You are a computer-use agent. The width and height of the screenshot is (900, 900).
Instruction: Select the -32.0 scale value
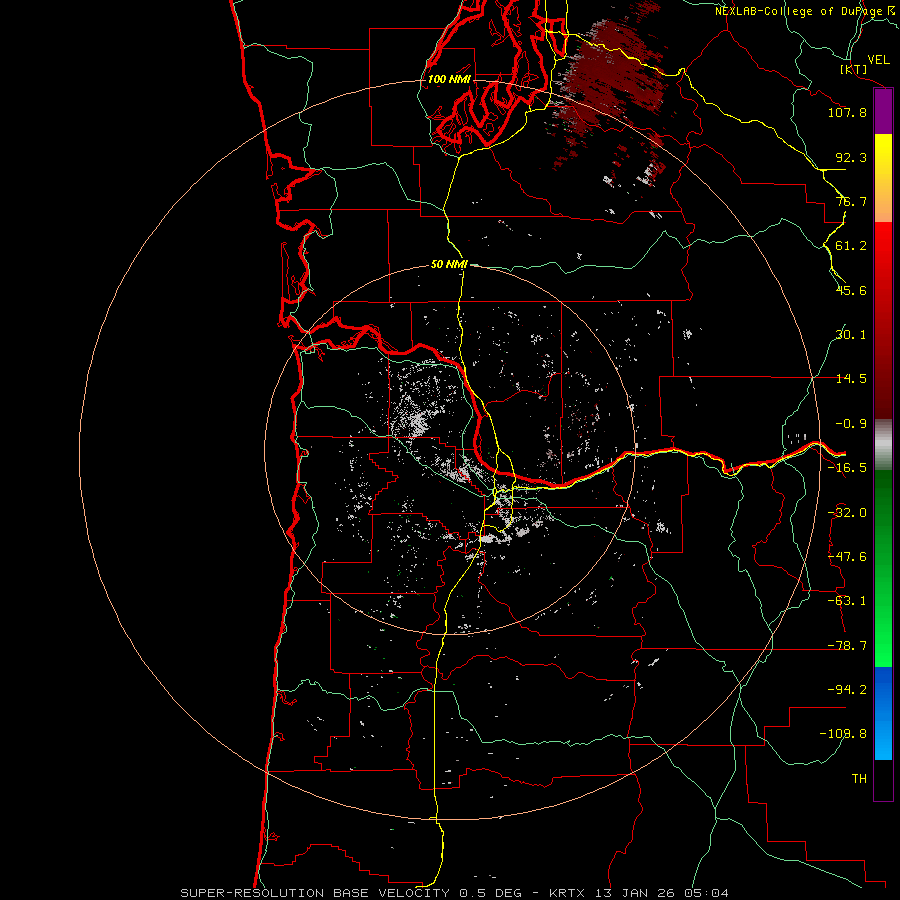pyautogui.click(x=847, y=513)
